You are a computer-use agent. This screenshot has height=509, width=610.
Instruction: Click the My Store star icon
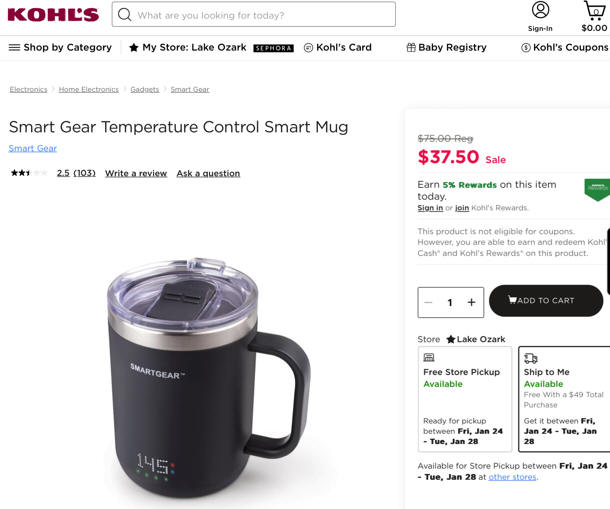[x=133, y=47]
